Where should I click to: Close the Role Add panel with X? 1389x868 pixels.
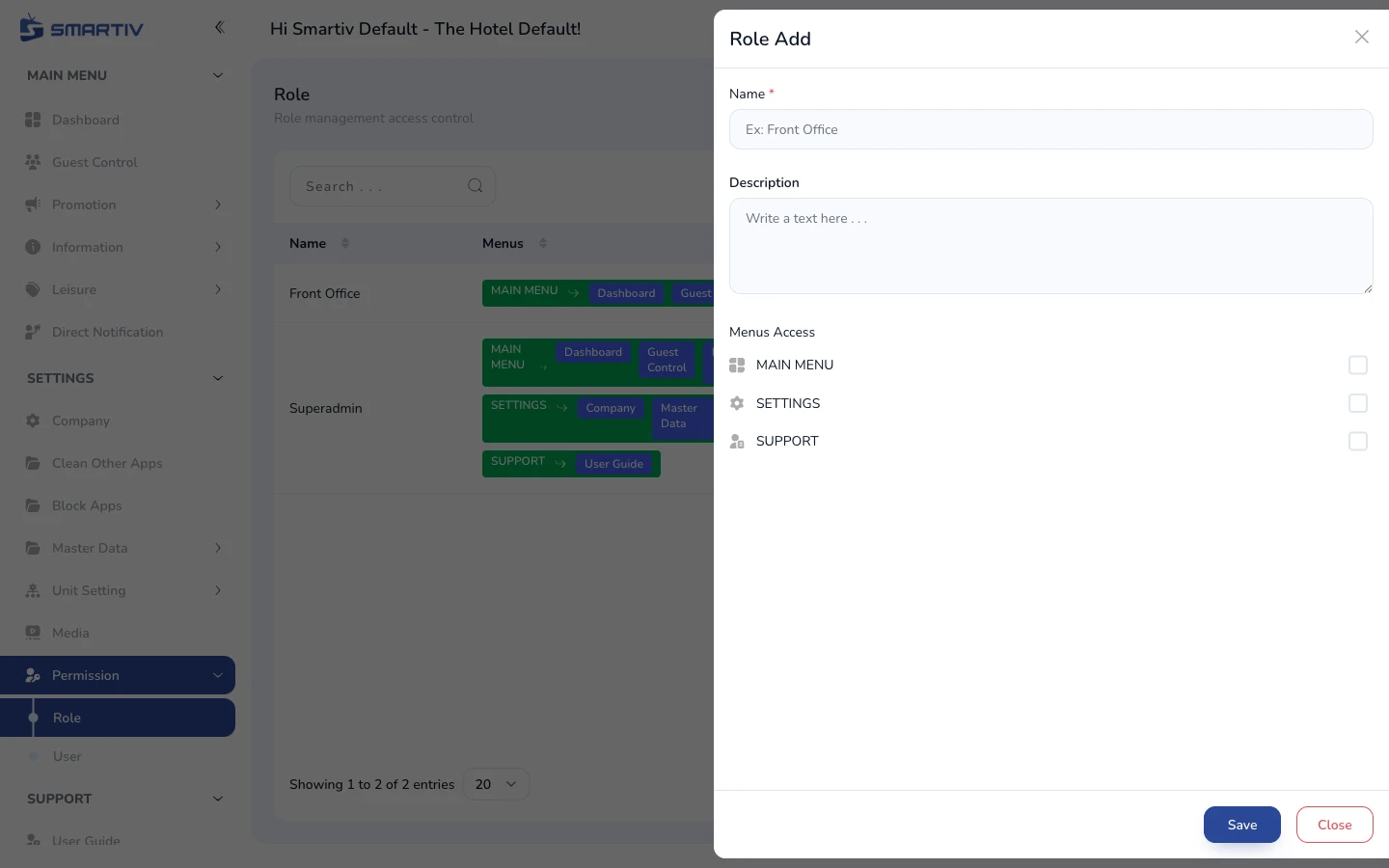pos(1362,37)
